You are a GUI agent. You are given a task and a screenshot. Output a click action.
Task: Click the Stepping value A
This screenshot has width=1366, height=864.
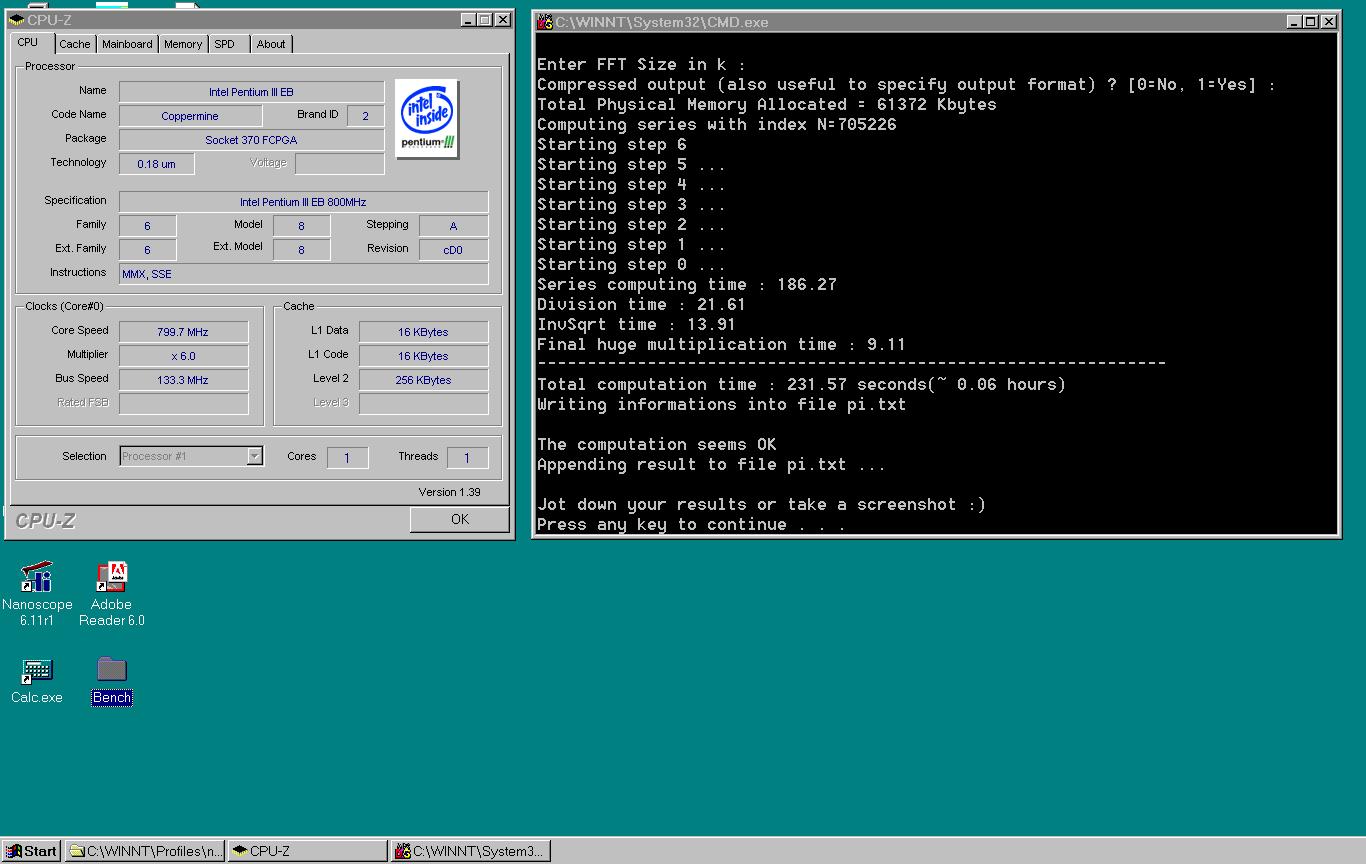tap(453, 226)
